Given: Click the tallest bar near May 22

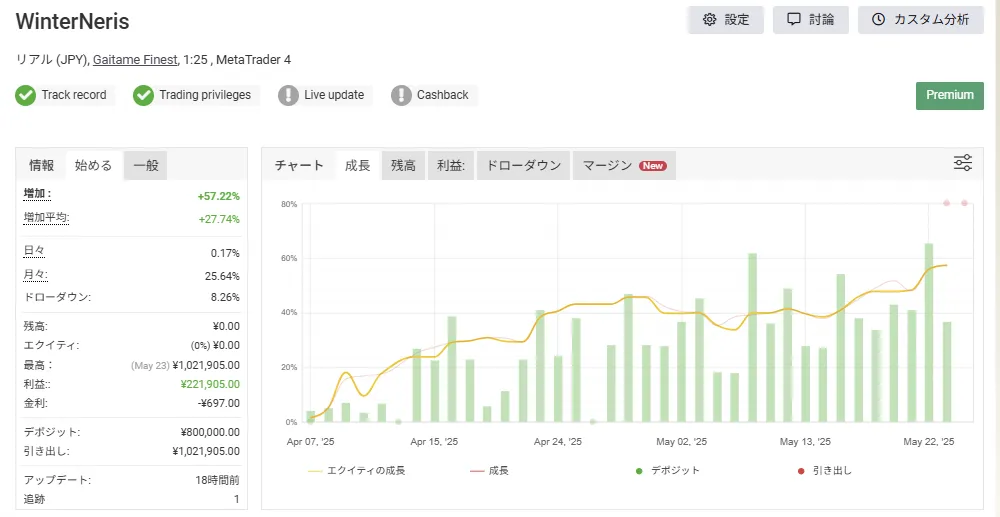Looking at the screenshot, I should (x=929, y=332).
